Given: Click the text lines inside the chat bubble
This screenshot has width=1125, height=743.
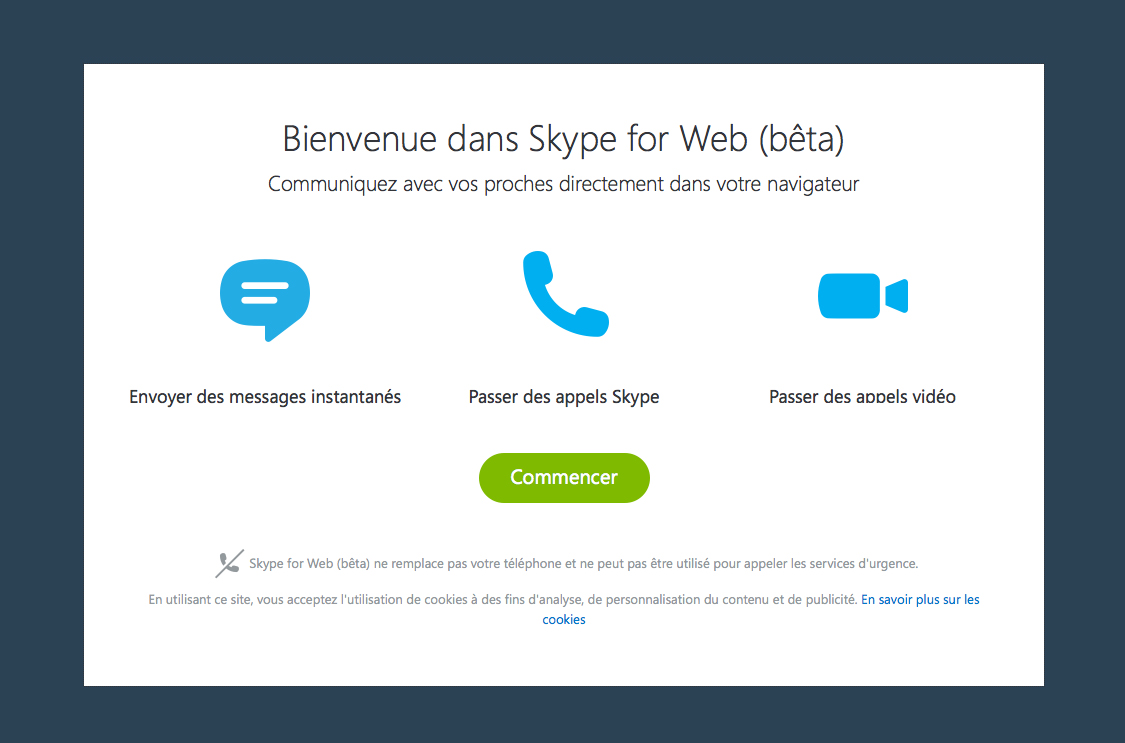Looking at the screenshot, I should [265, 292].
